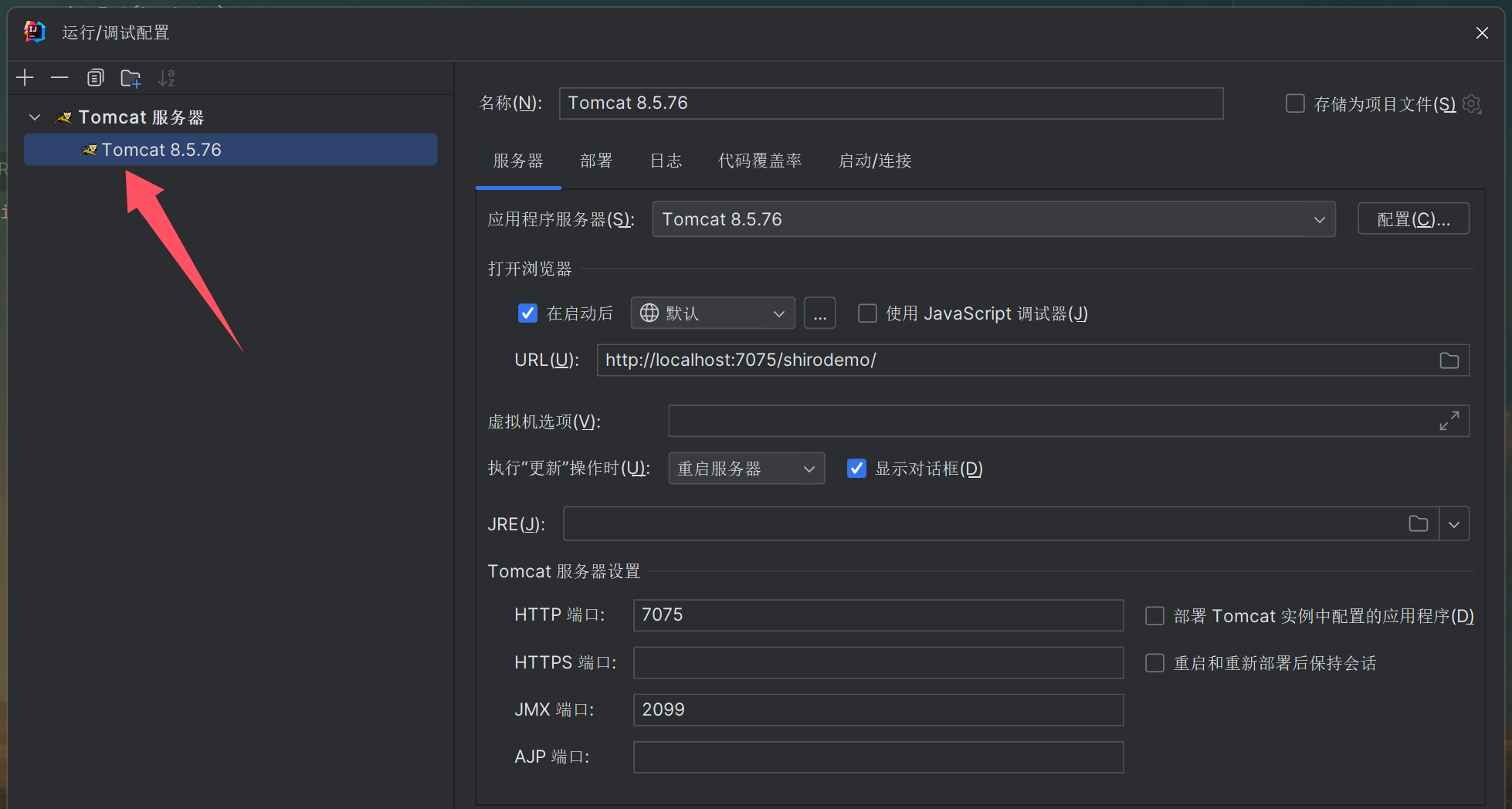
Task: Expand the 虚拟机选项 field editor
Action: pos(1449,421)
